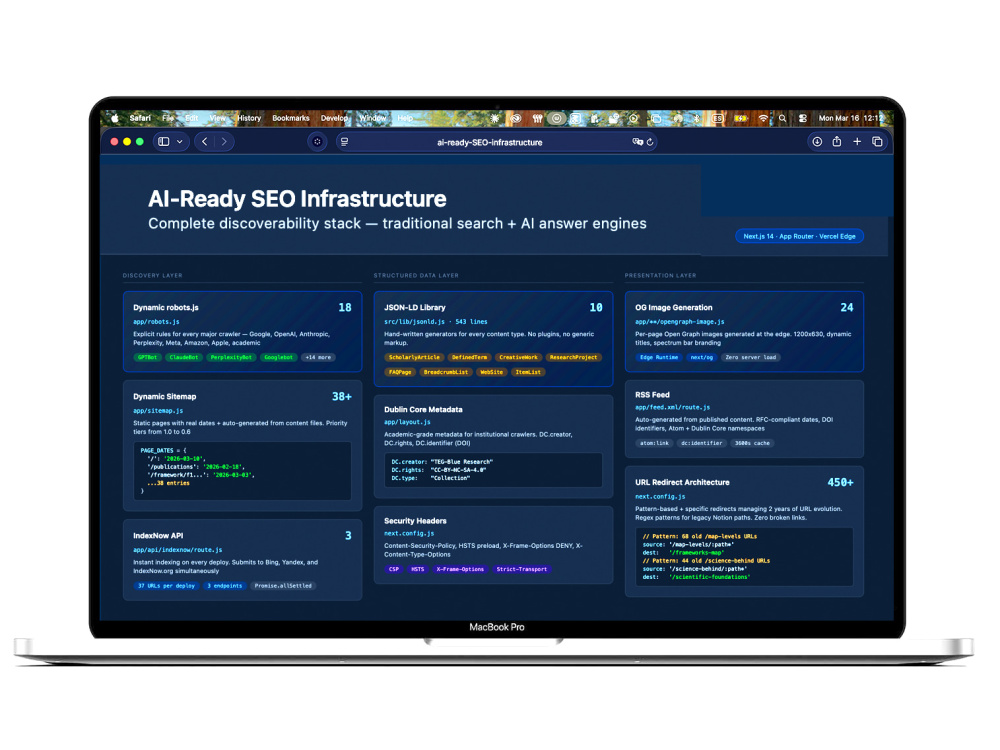The height and width of the screenshot is (750, 1000).
Task: Go forward to the next page
Action: pyautogui.click(x=224, y=142)
